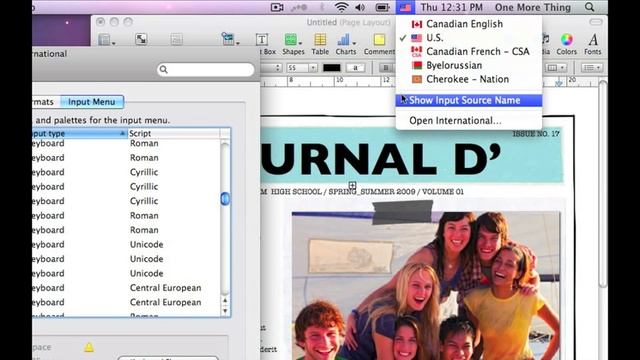
Task: Choose Byelorussian input source
Action: 469,66
